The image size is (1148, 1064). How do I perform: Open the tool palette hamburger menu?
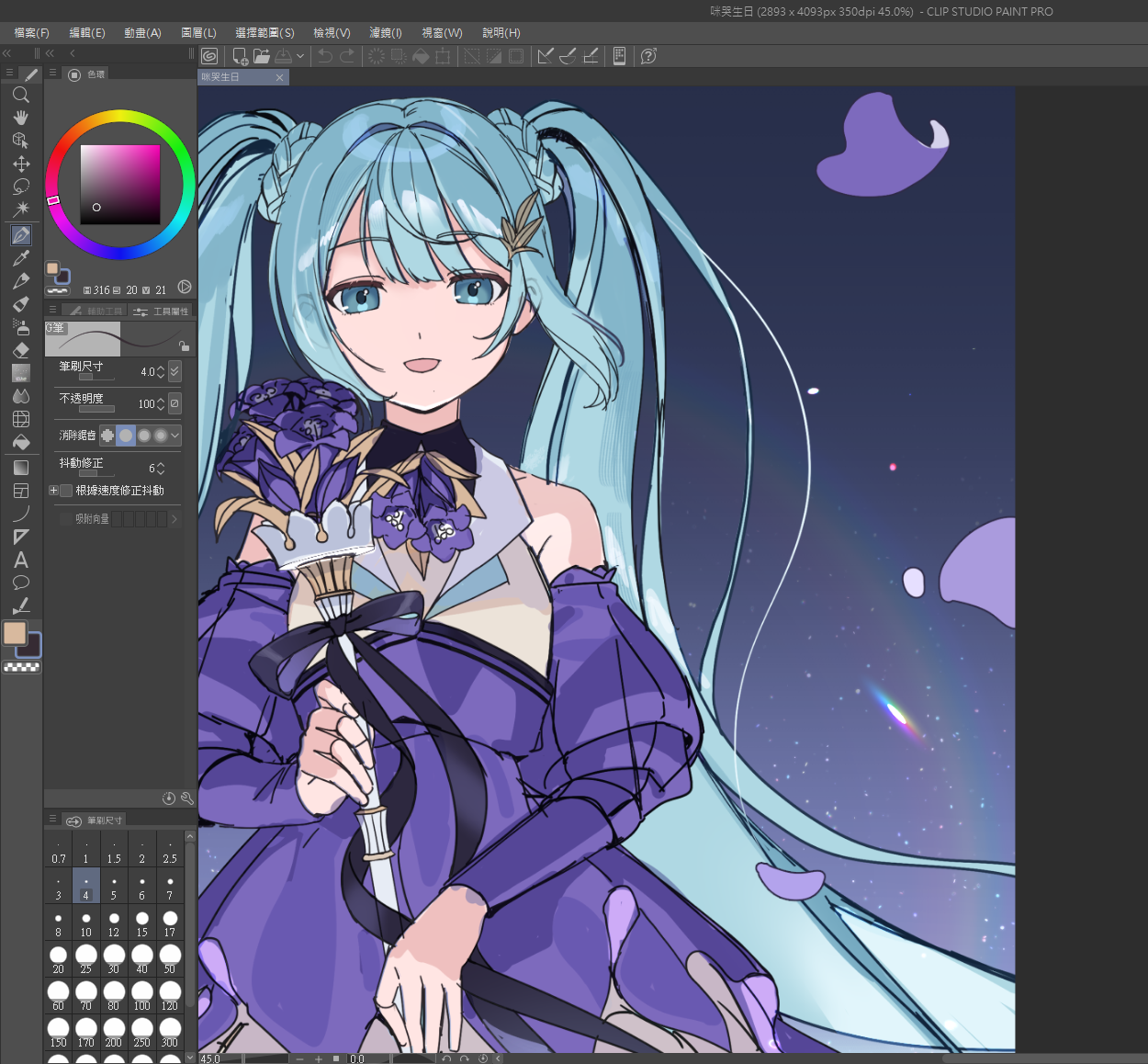[x=9, y=73]
